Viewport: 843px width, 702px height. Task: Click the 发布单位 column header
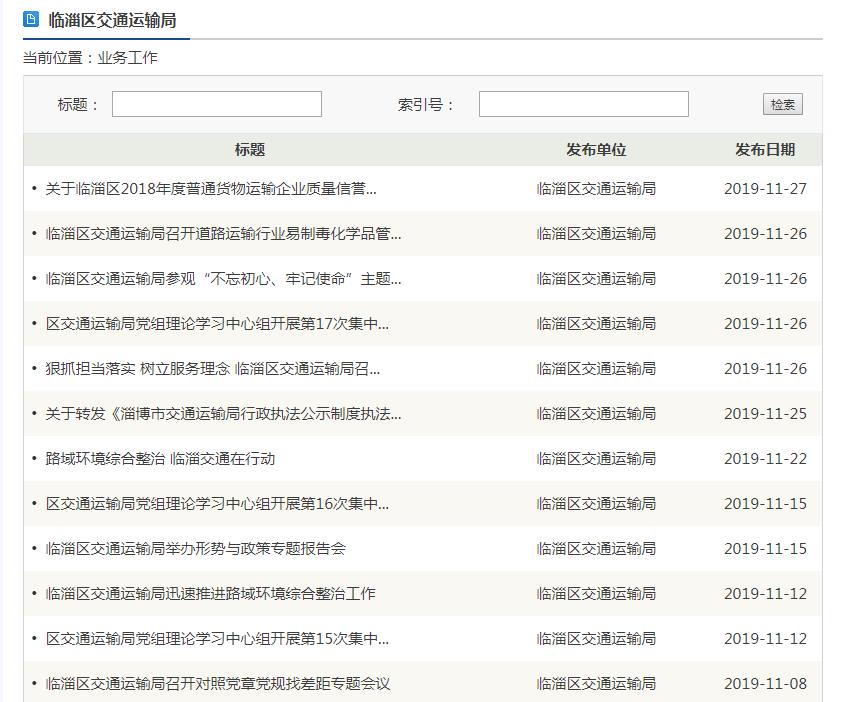(x=596, y=150)
